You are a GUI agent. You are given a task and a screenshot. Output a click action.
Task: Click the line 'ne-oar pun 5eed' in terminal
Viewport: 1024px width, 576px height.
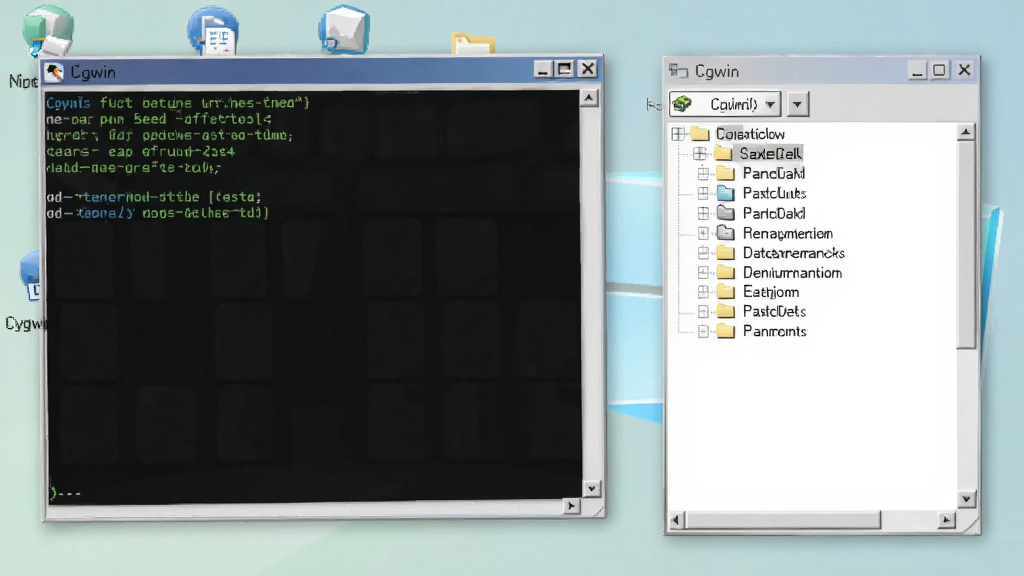pyautogui.click(x=159, y=119)
